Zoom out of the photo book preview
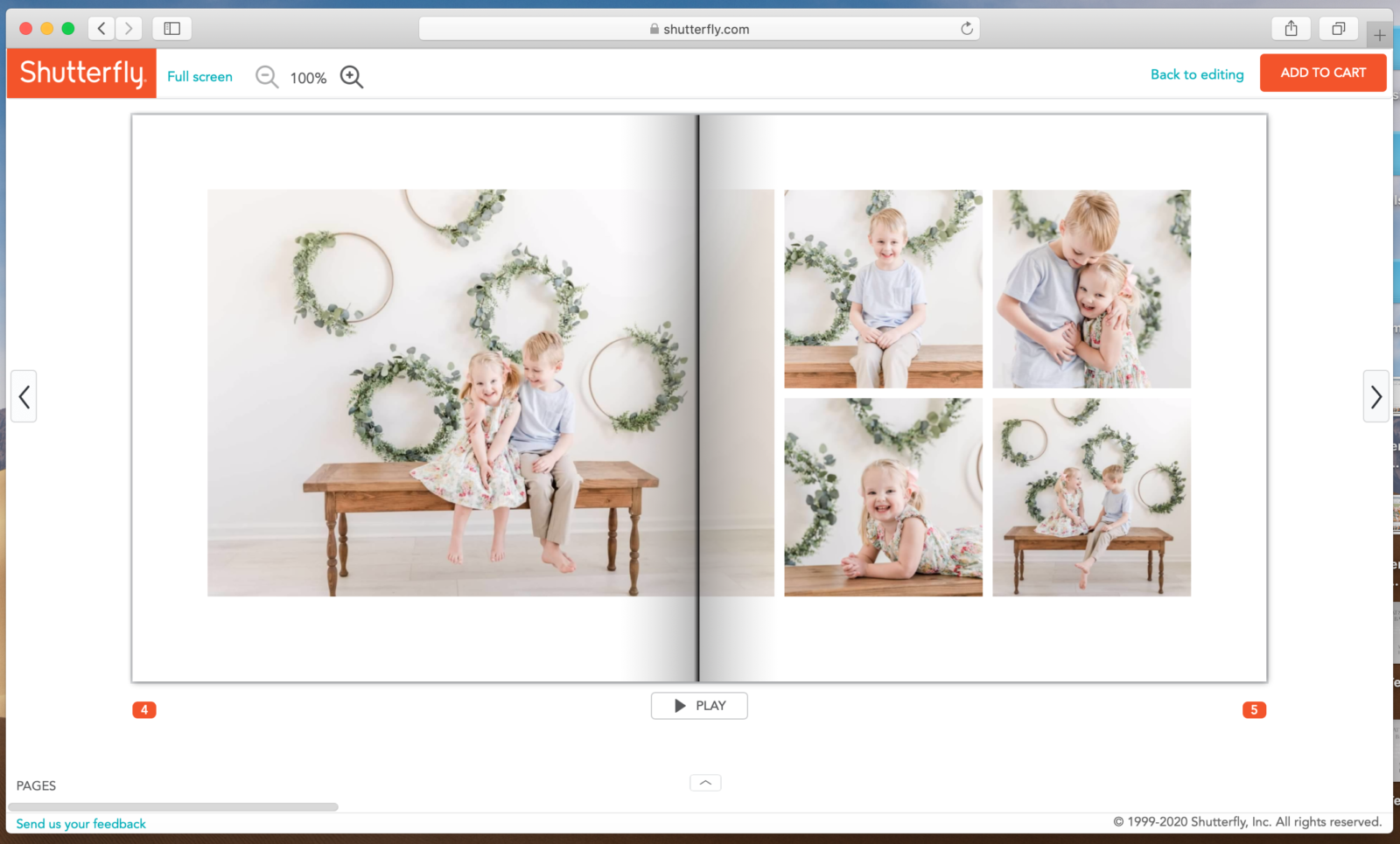The image size is (1400, 844). tap(266, 77)
